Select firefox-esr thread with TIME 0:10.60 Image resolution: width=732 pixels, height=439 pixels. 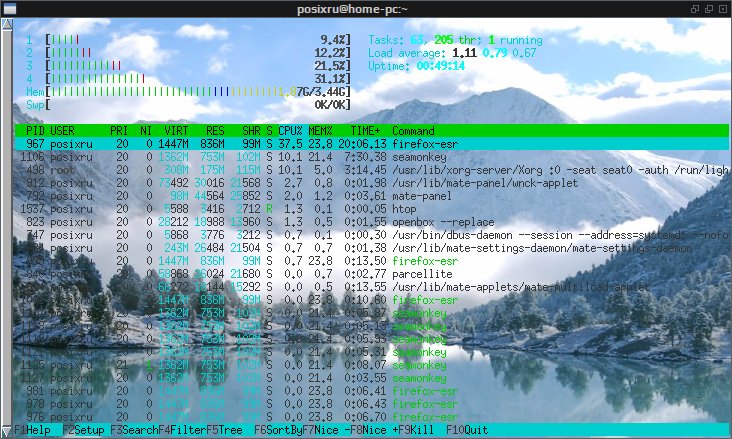372,300
